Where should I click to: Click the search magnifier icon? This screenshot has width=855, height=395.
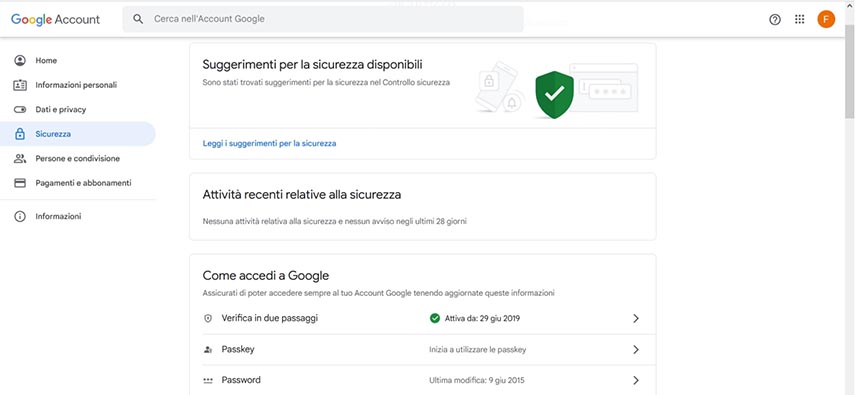click(139, 19)
